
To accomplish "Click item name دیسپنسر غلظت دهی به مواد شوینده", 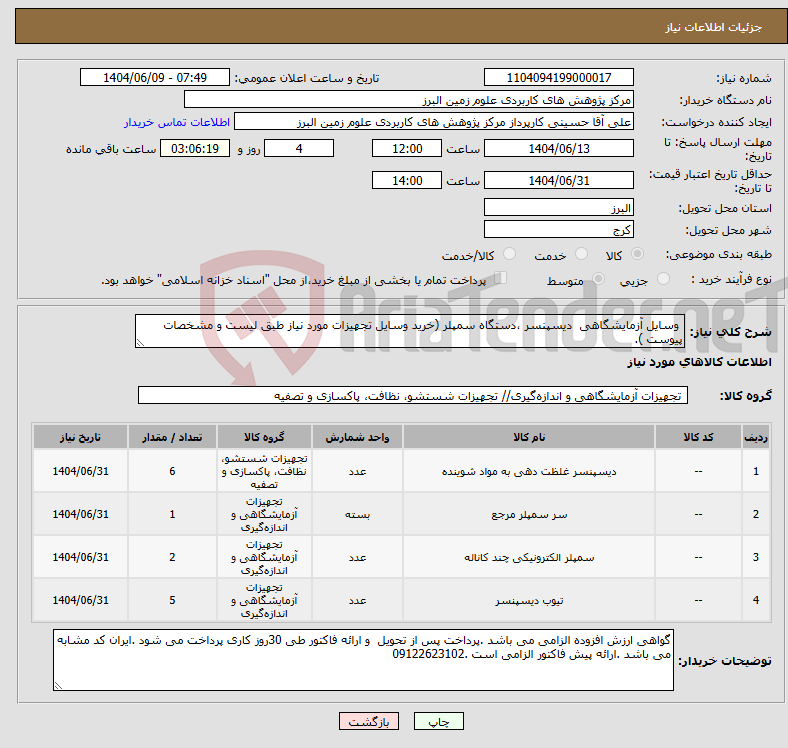I will click(529, 472).
